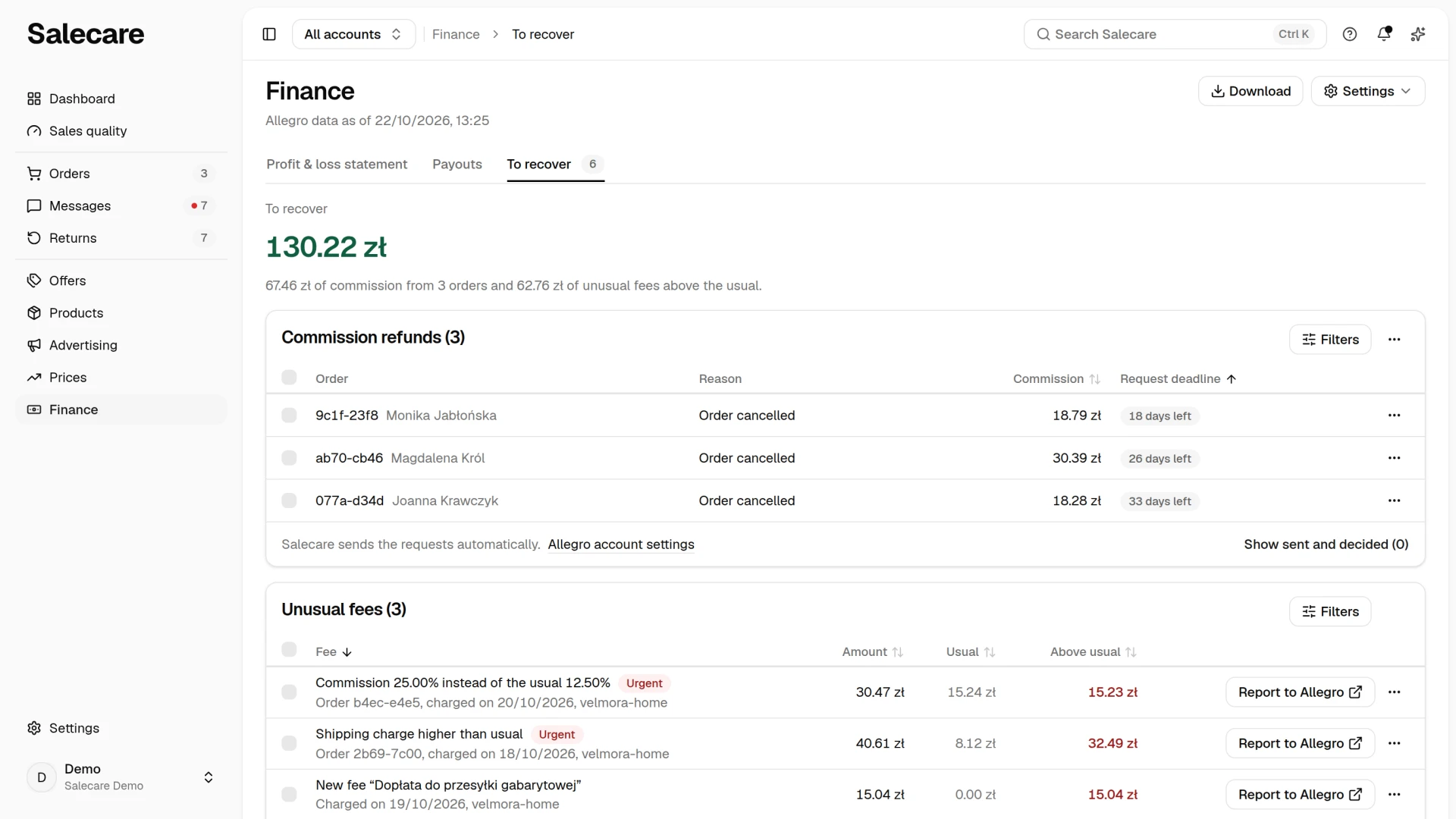The height and width of the screenshot is (819, 1456).
Task: Open Prices in sidebar
Action: [121, 378]
